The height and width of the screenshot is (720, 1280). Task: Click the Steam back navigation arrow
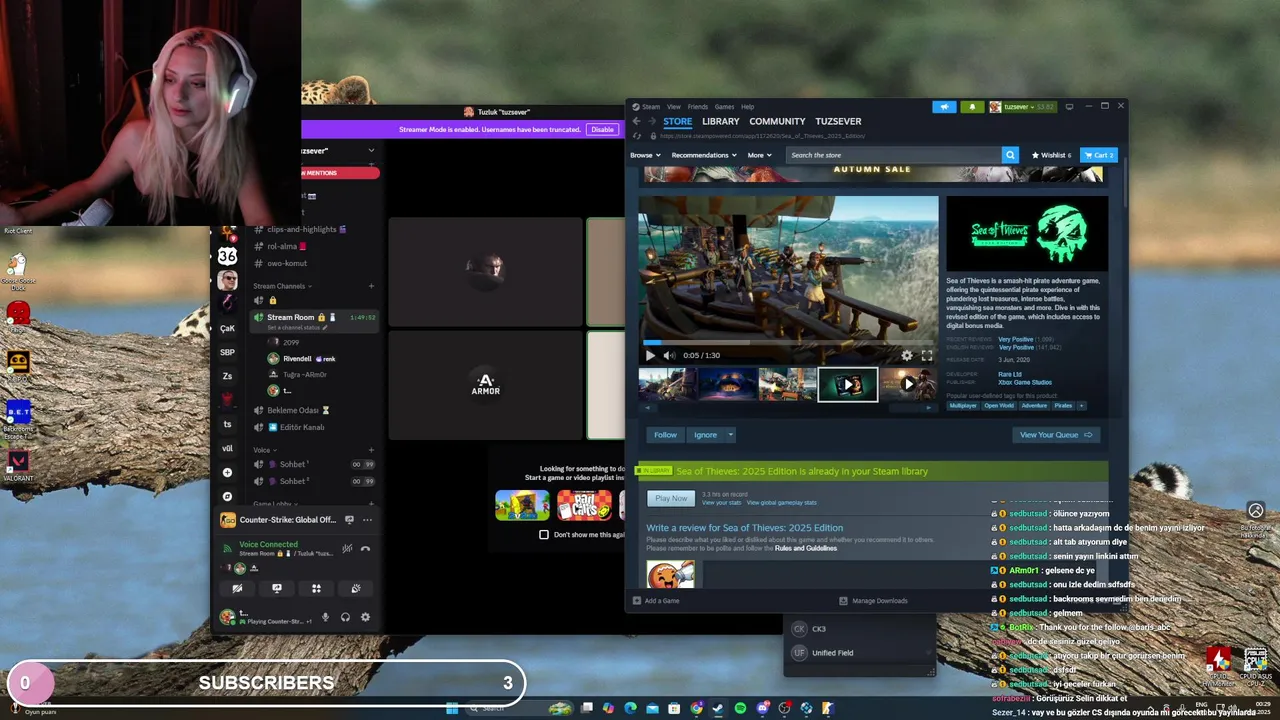coord(636,122)
